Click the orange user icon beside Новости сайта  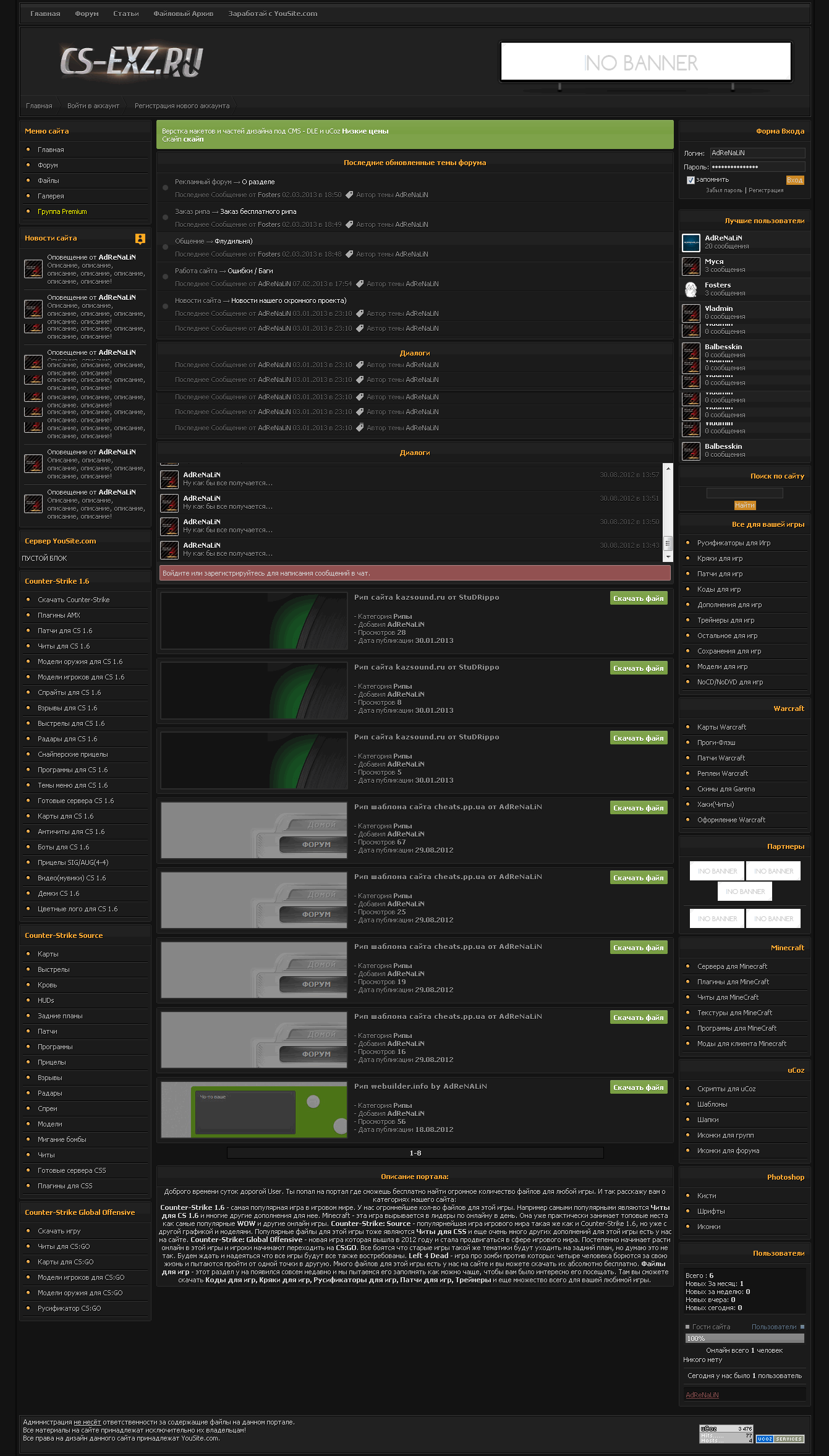[x=140, y=239]
